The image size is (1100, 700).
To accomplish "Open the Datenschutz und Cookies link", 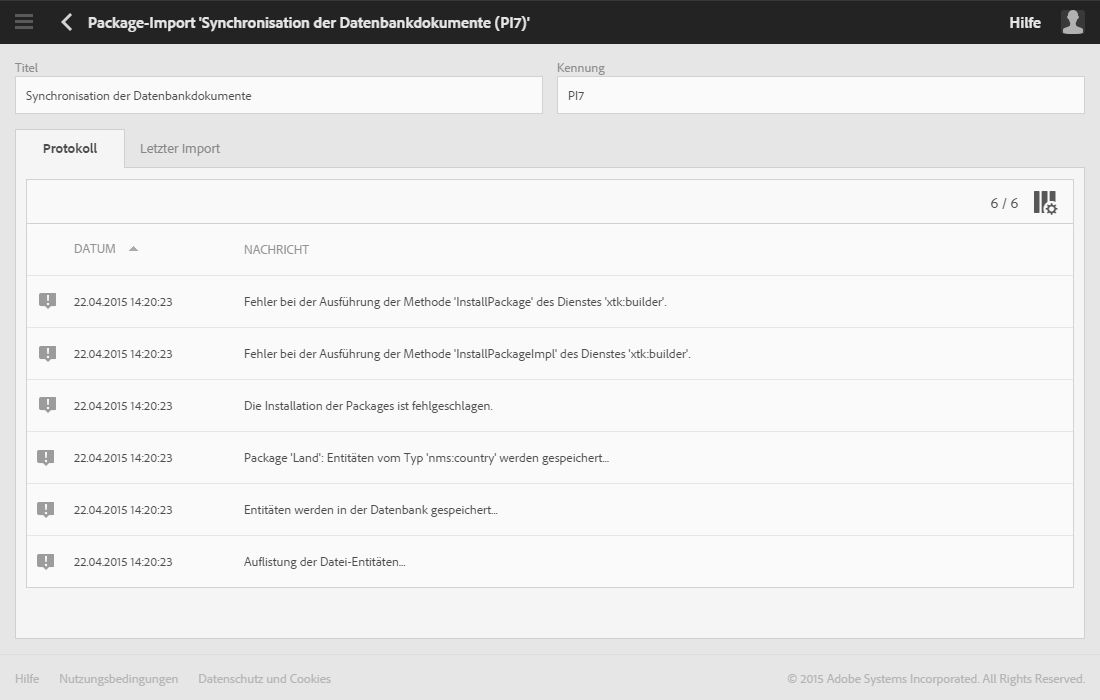I will coord(264,679).
